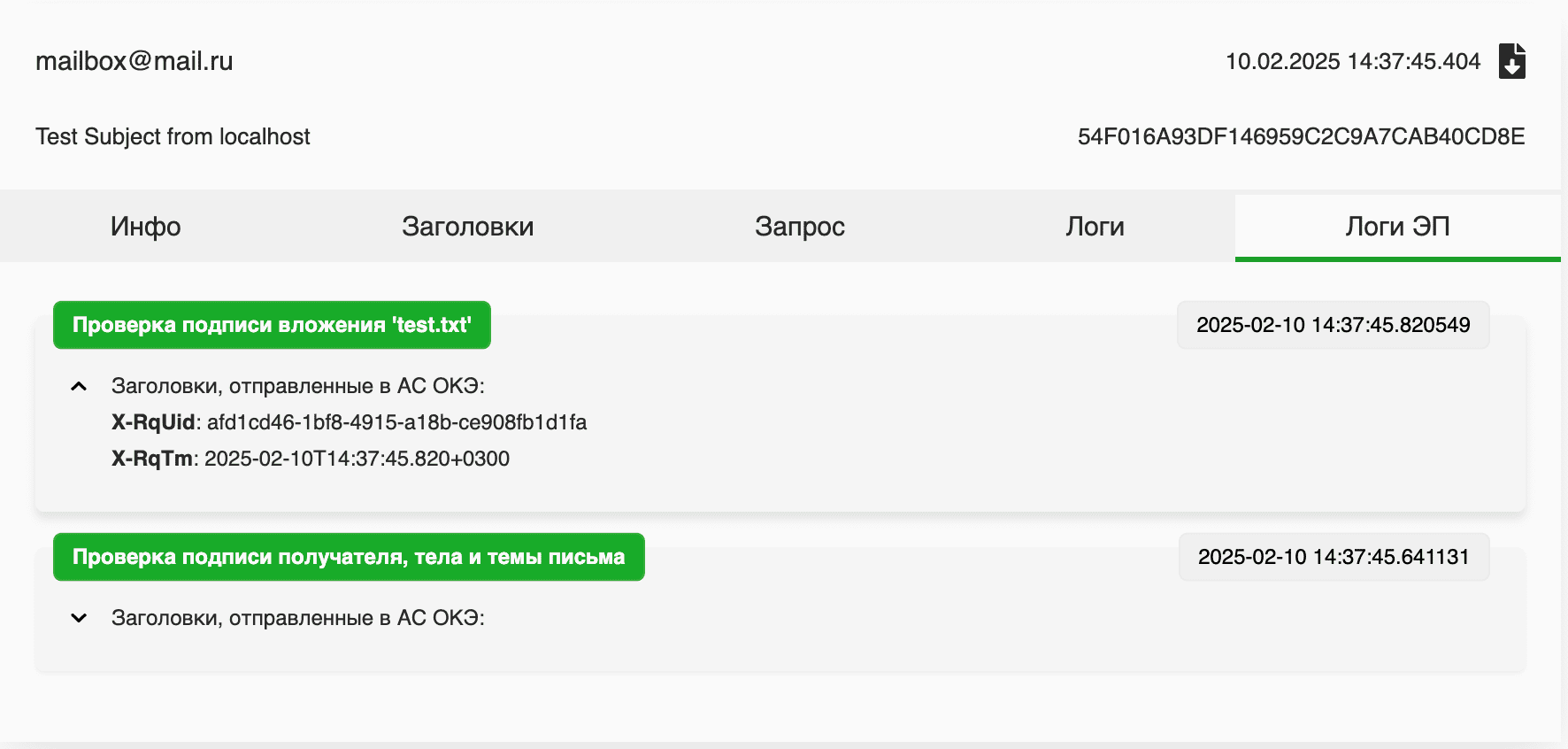Viewport: 1568px width, 749px height.
Task: Switch to the Заголовки tab
Action: [x=467, y=227]
